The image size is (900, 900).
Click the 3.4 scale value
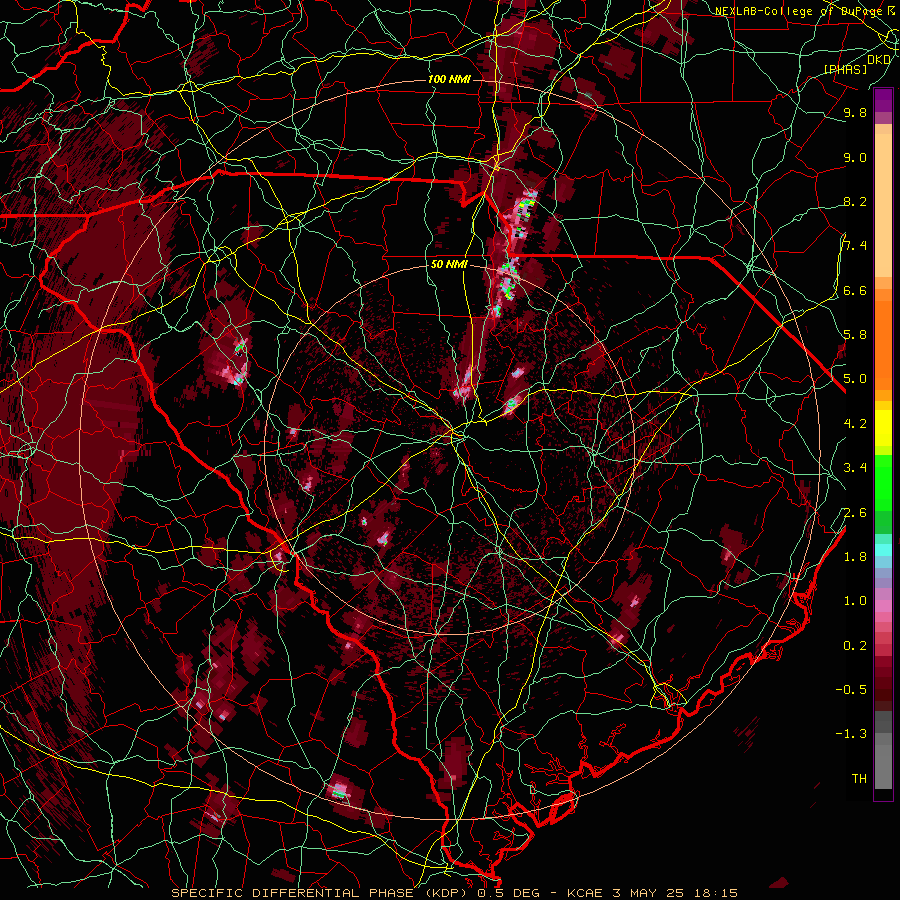coord(855,467)
